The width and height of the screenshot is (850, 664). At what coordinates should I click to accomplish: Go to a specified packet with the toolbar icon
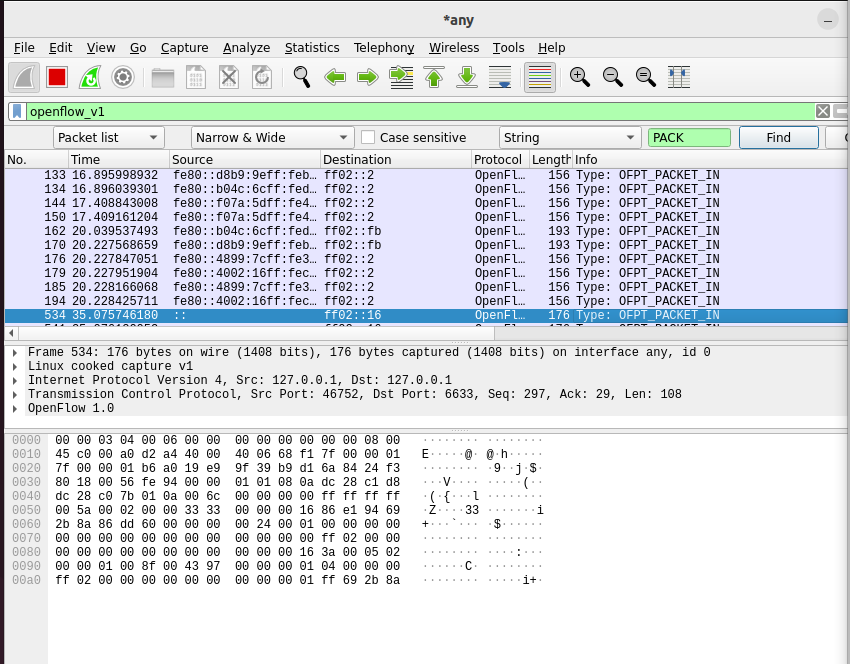401,78
